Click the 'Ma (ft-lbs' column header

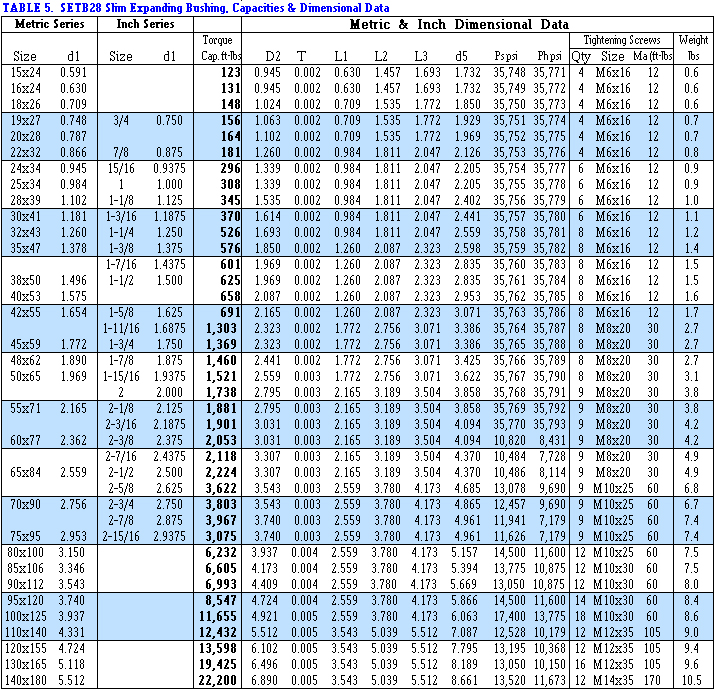coord(653,56)
